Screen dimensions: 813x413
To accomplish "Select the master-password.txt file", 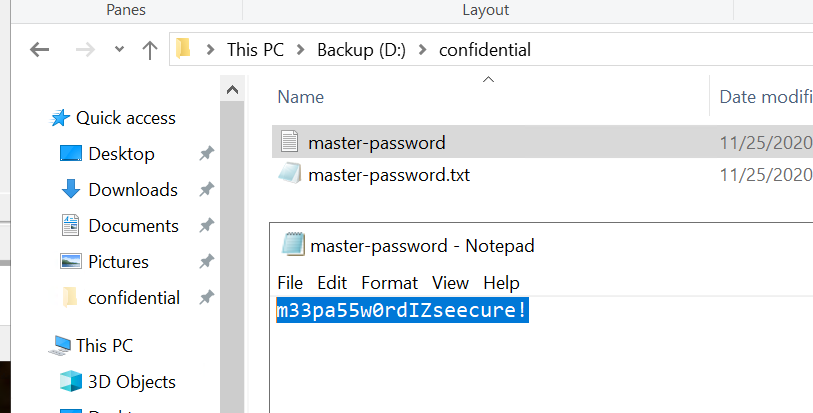I will pyautogui.click(x=388, y=175).
